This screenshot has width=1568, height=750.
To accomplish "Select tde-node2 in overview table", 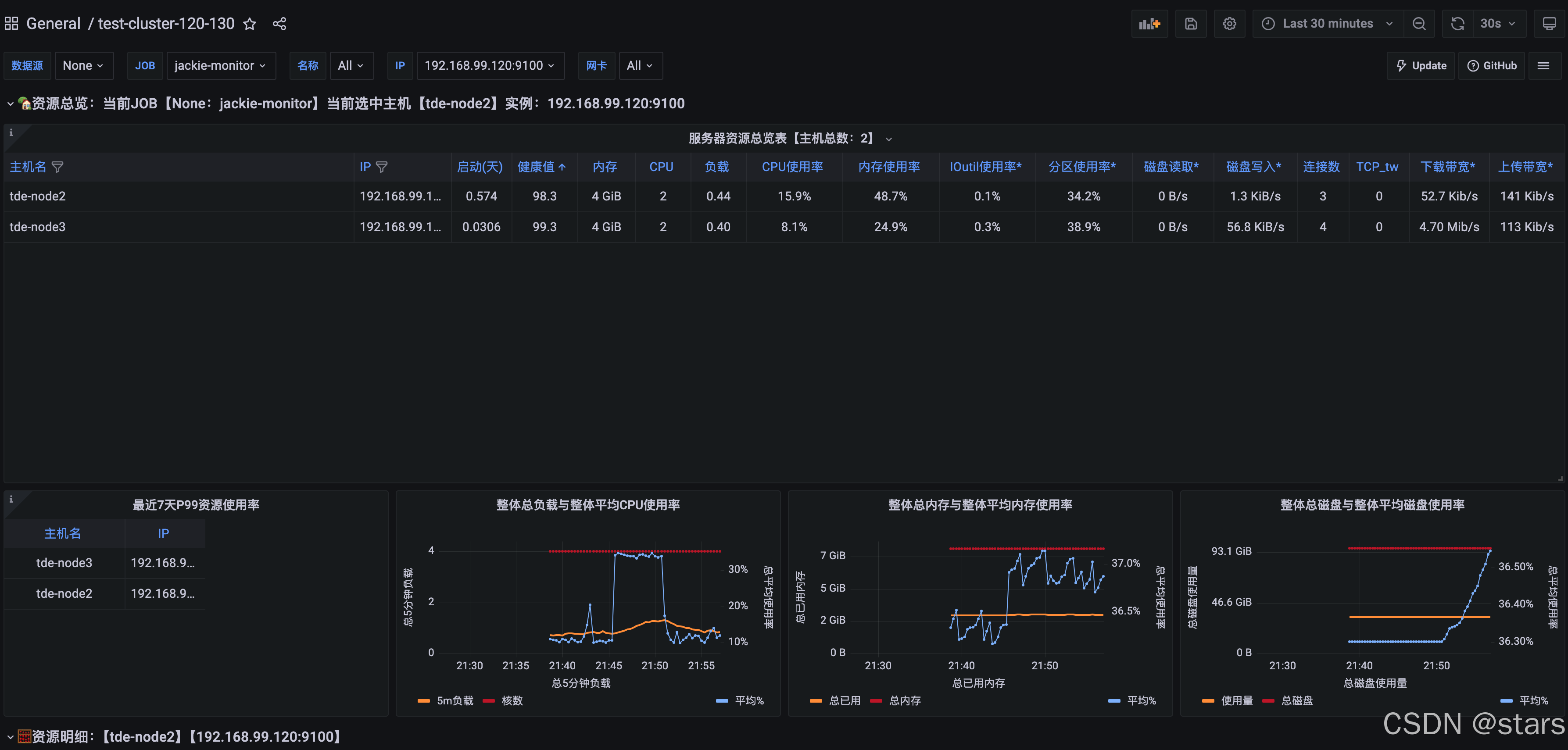I will [x=38, y=196].
